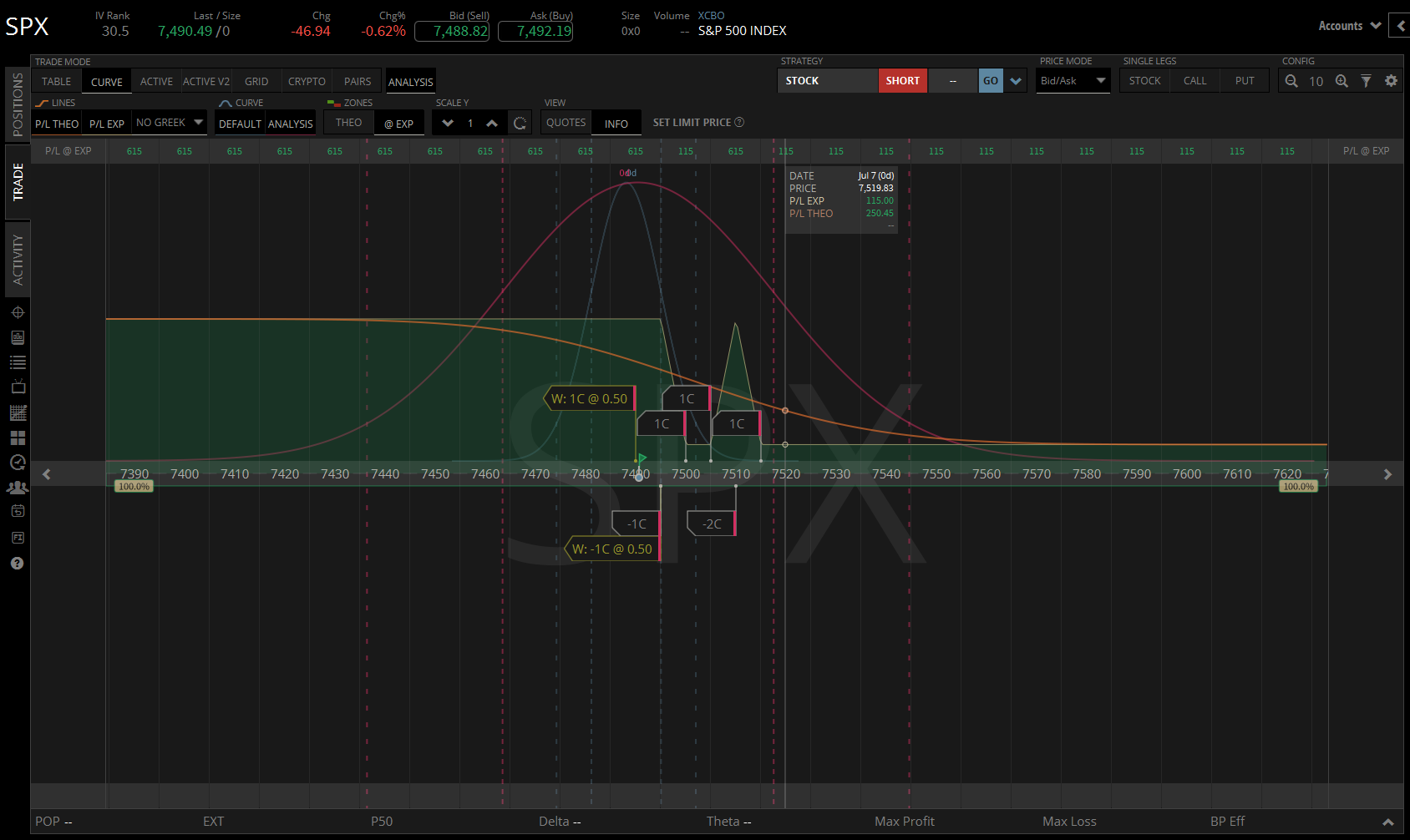Screen dimensions: 1410x840
Task: Select the -1C short call leg marker
Action: click(x=637, y=524)
